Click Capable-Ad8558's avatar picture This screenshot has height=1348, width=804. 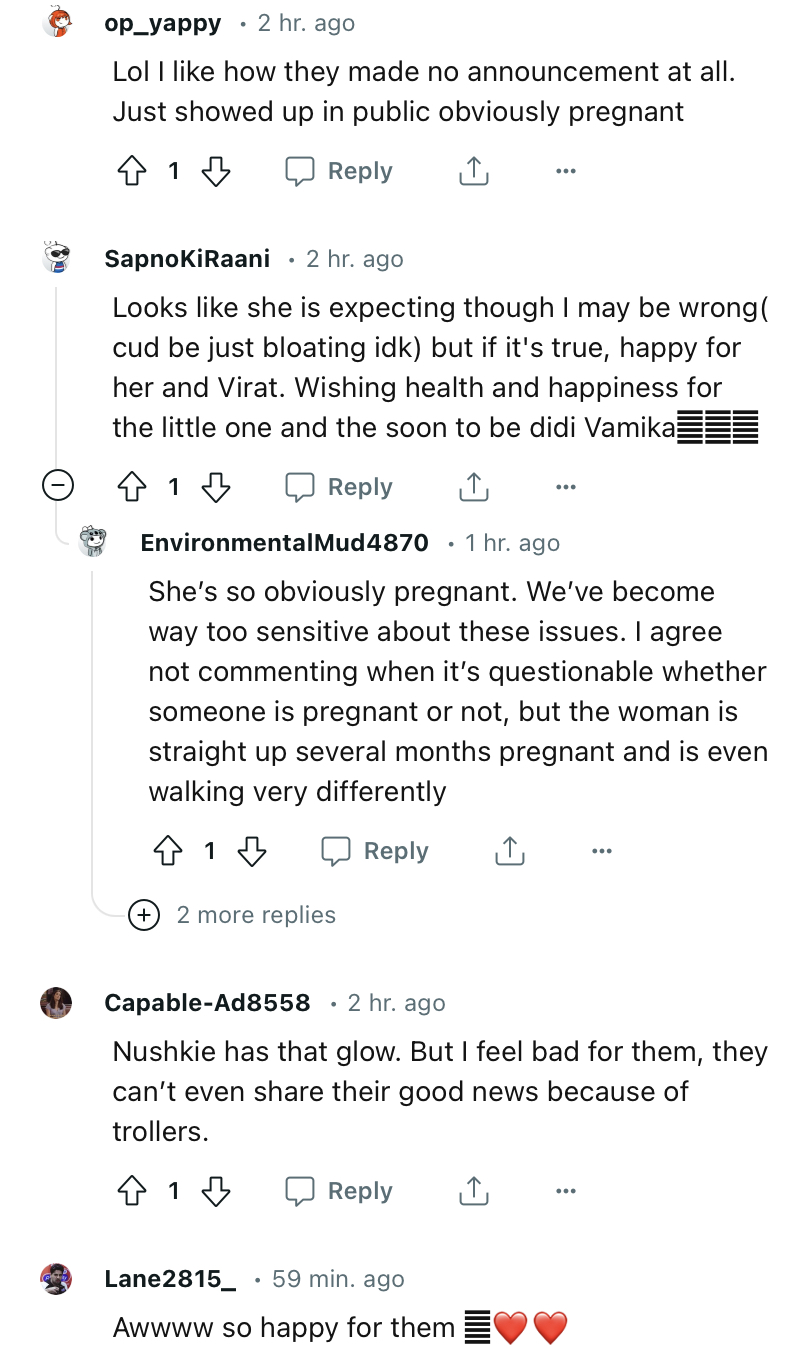(x=57, y=1002)
